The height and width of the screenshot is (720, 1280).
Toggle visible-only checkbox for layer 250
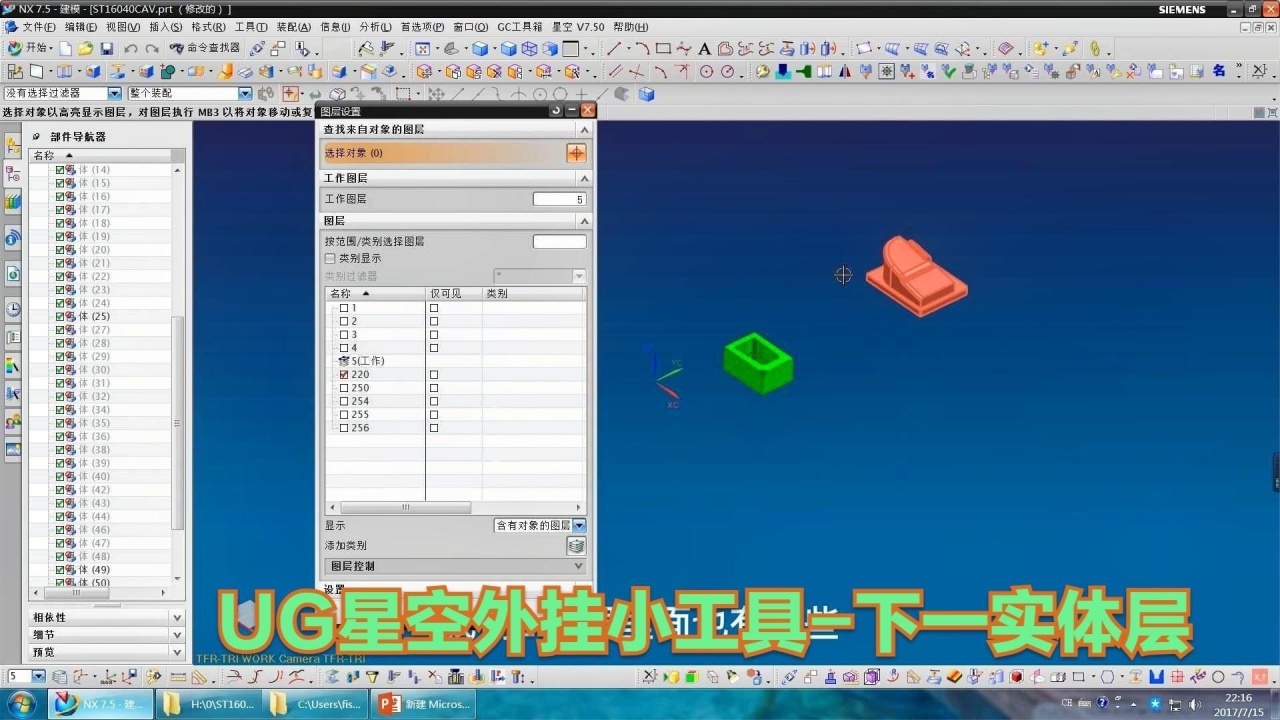434,388
